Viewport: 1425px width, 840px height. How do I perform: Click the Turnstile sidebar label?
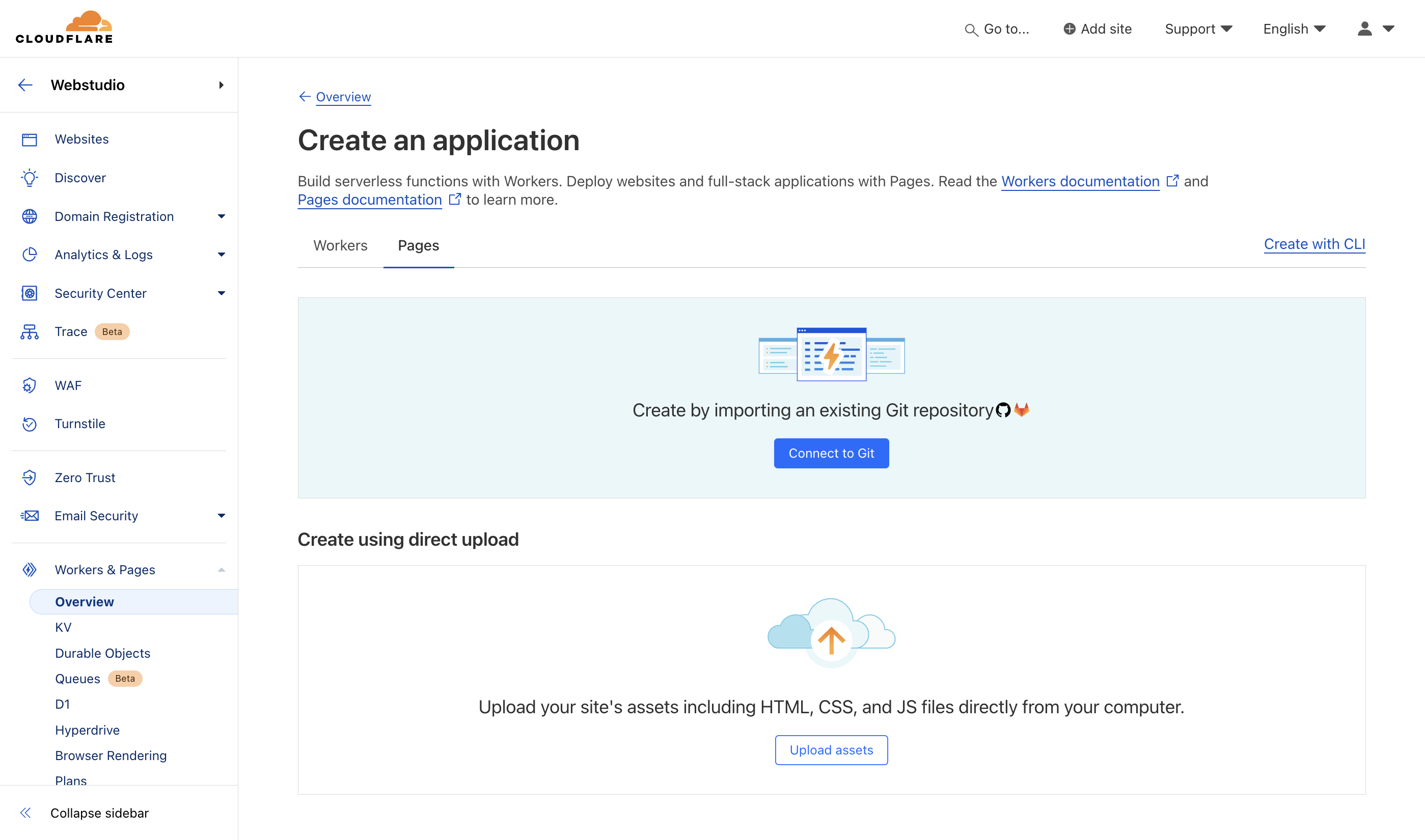(80, 424)
